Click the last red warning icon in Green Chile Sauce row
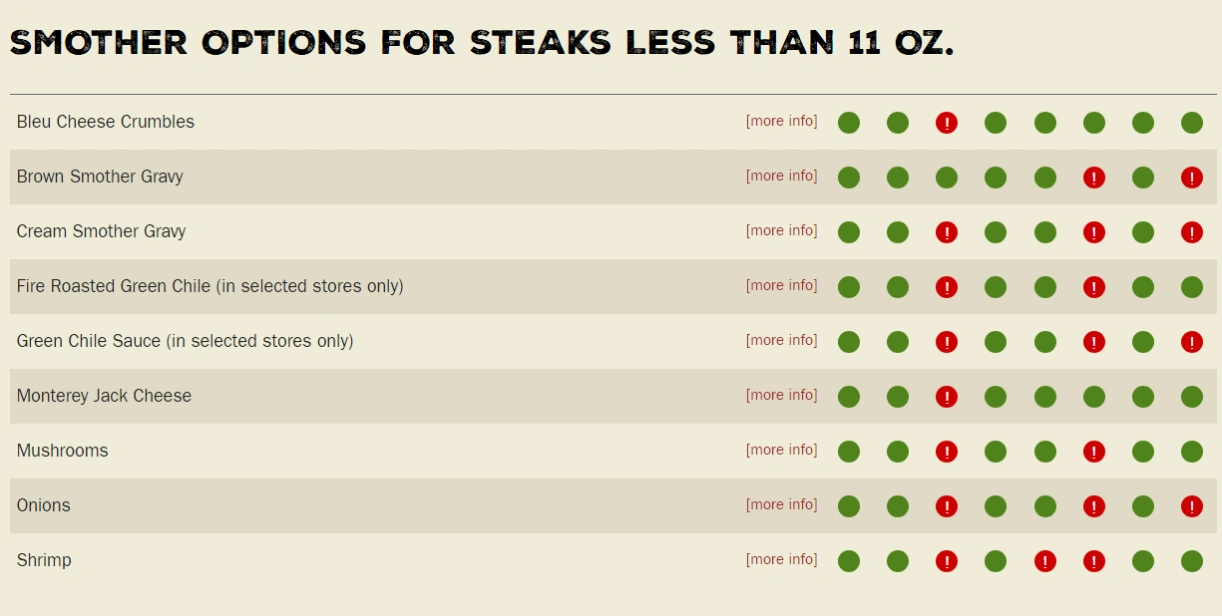The width and height of the screenshot is (1222, 616). (x=1191, y=342)
